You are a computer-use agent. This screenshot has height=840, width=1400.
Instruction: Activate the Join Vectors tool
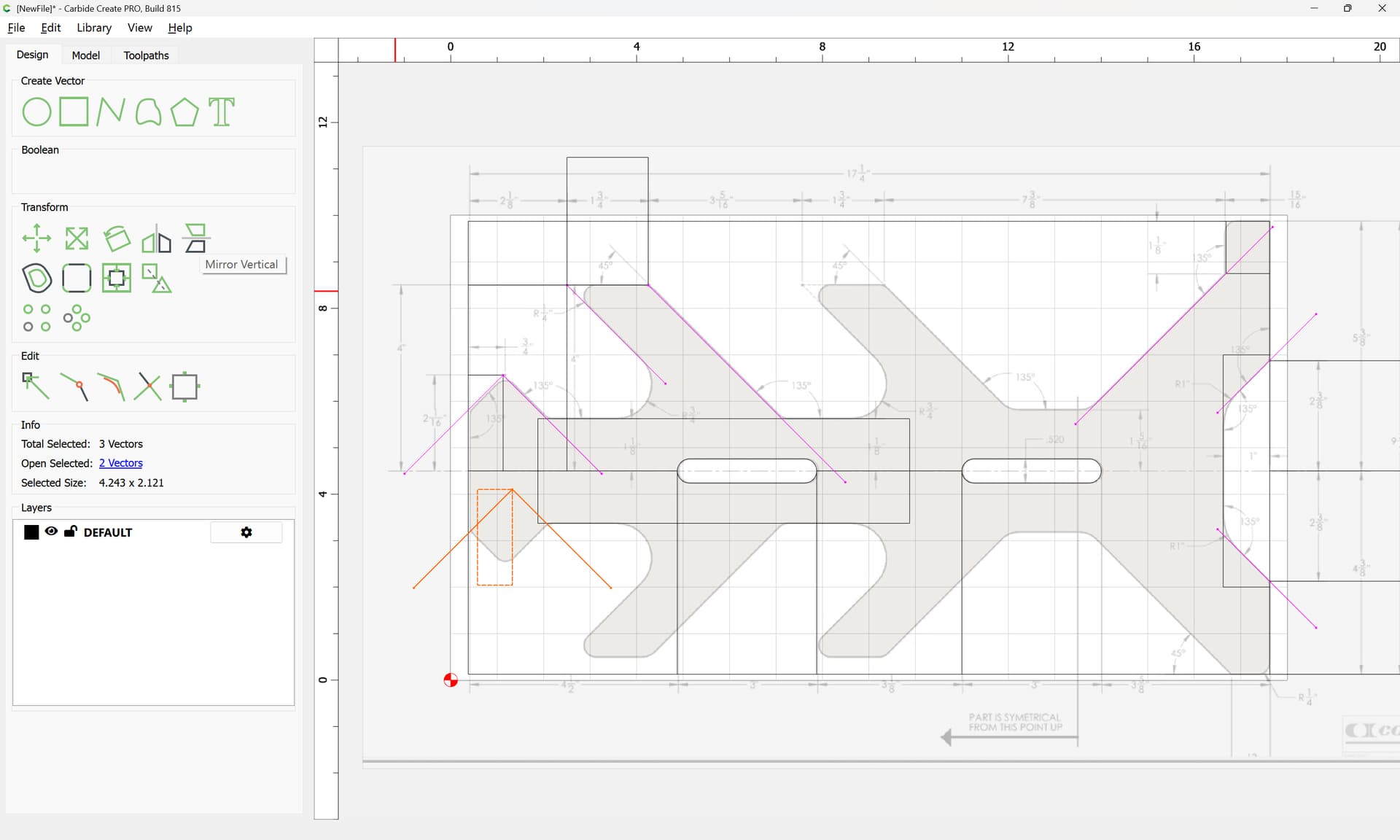tap(74, 386)
